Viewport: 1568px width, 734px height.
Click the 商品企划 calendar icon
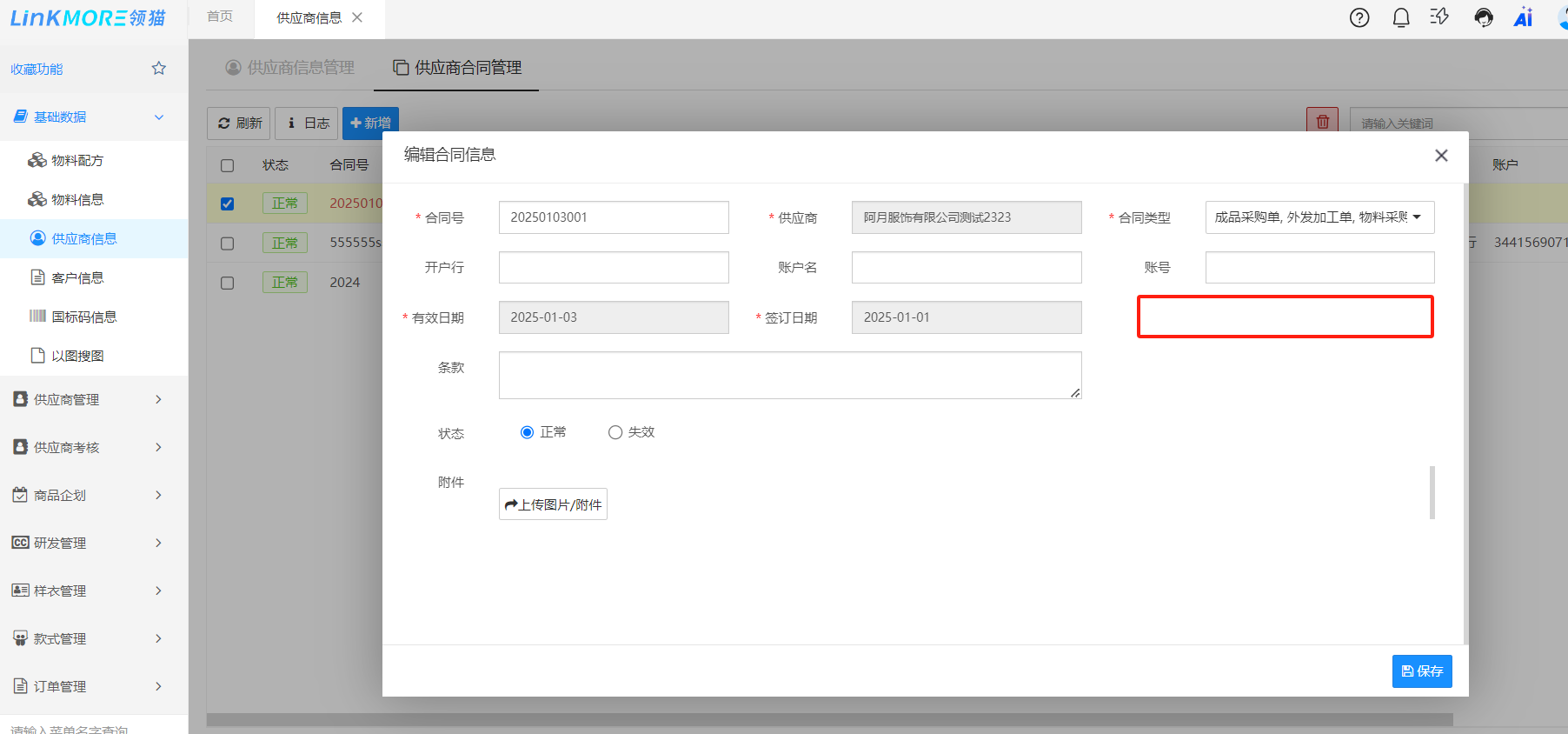coord(20,494)
